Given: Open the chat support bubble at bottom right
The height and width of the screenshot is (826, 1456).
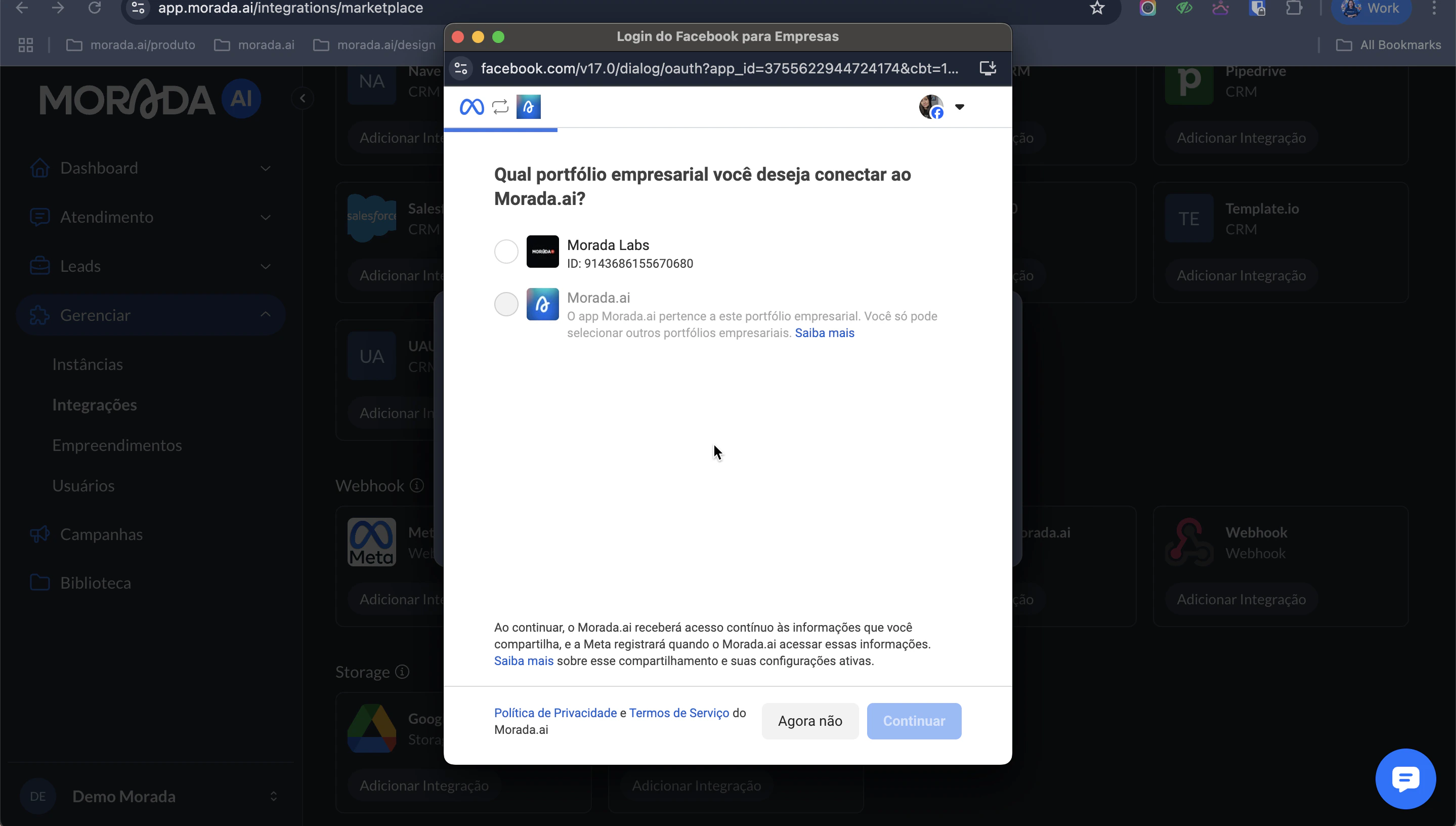Looking at the screenshot, I should click(1405, 778).
